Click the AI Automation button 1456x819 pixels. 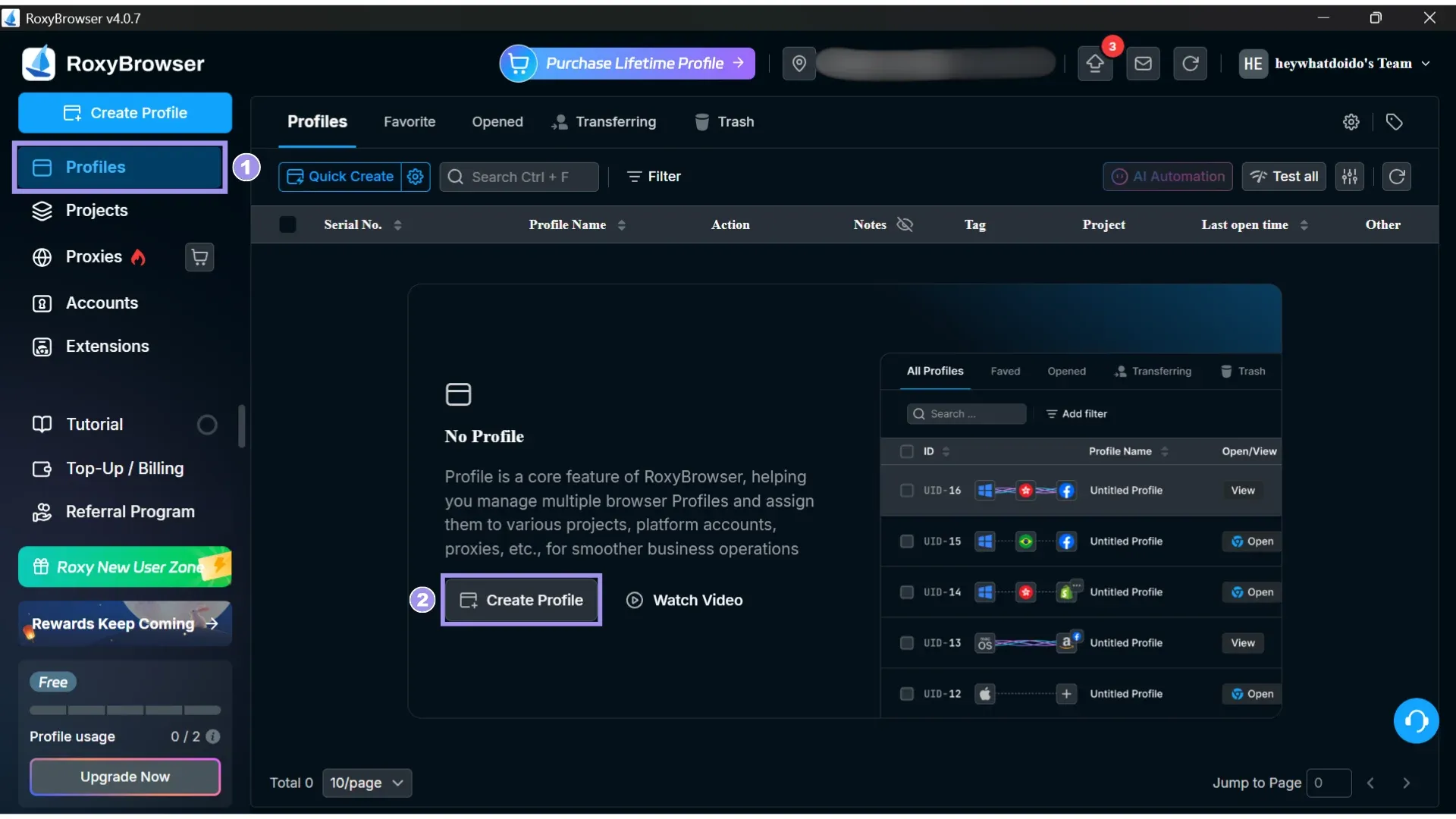(1168, 177)
